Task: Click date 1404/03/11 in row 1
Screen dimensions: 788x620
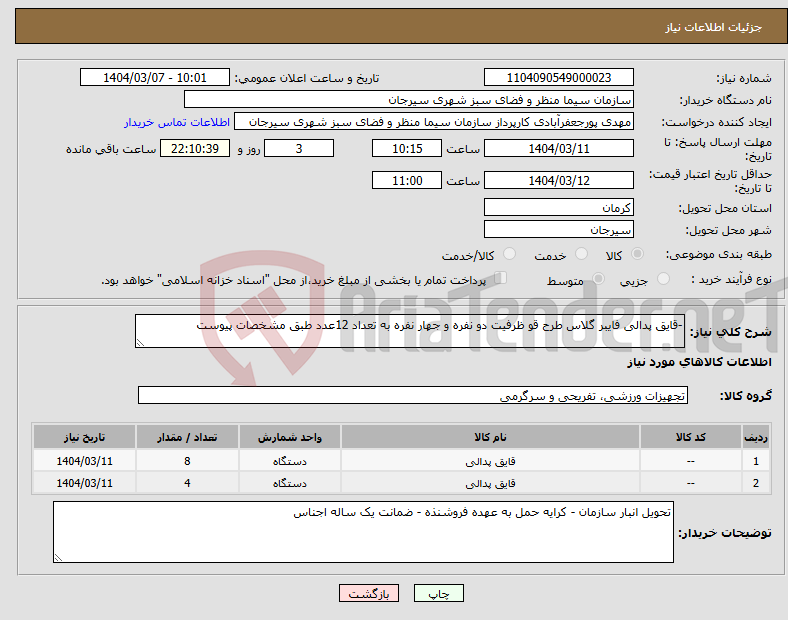Action: click(x=84, y=461)
